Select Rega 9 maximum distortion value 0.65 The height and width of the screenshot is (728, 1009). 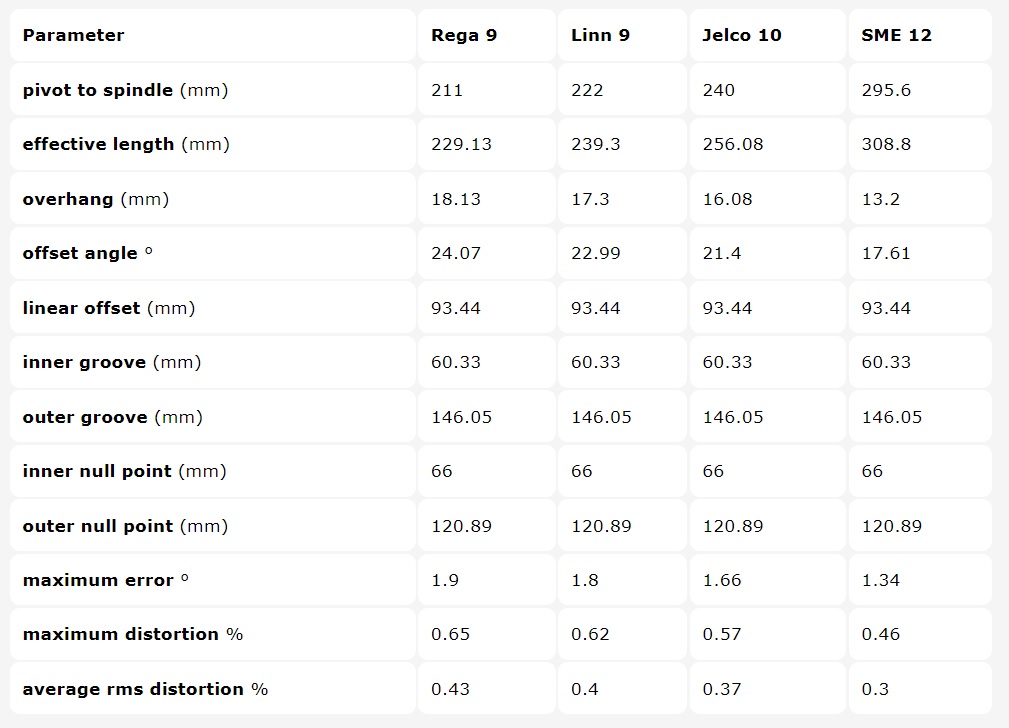pos(450,634)
